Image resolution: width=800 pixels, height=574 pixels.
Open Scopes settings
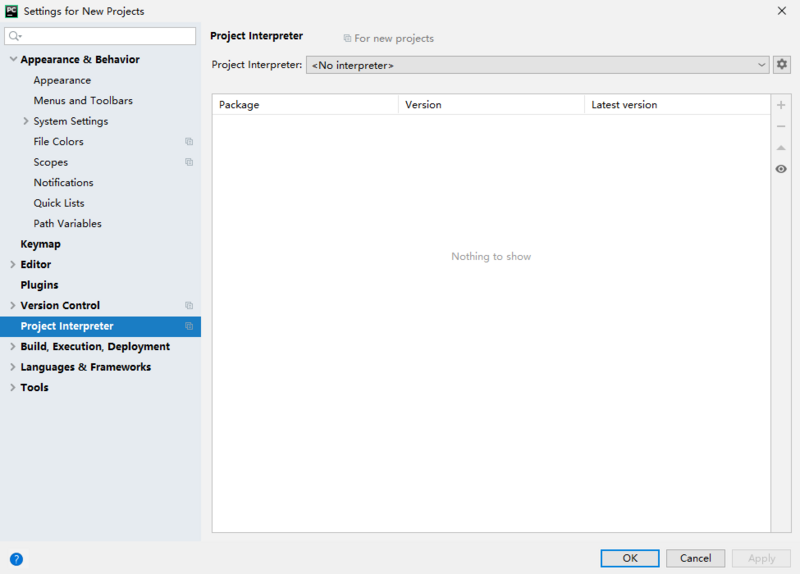click(51, 162)
